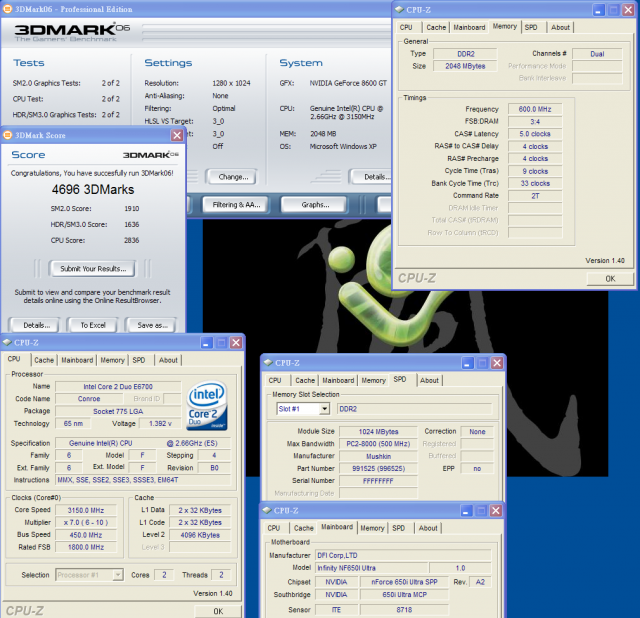Click the Part Number 991525 field
640x618 pixels.
coord(378,468)
